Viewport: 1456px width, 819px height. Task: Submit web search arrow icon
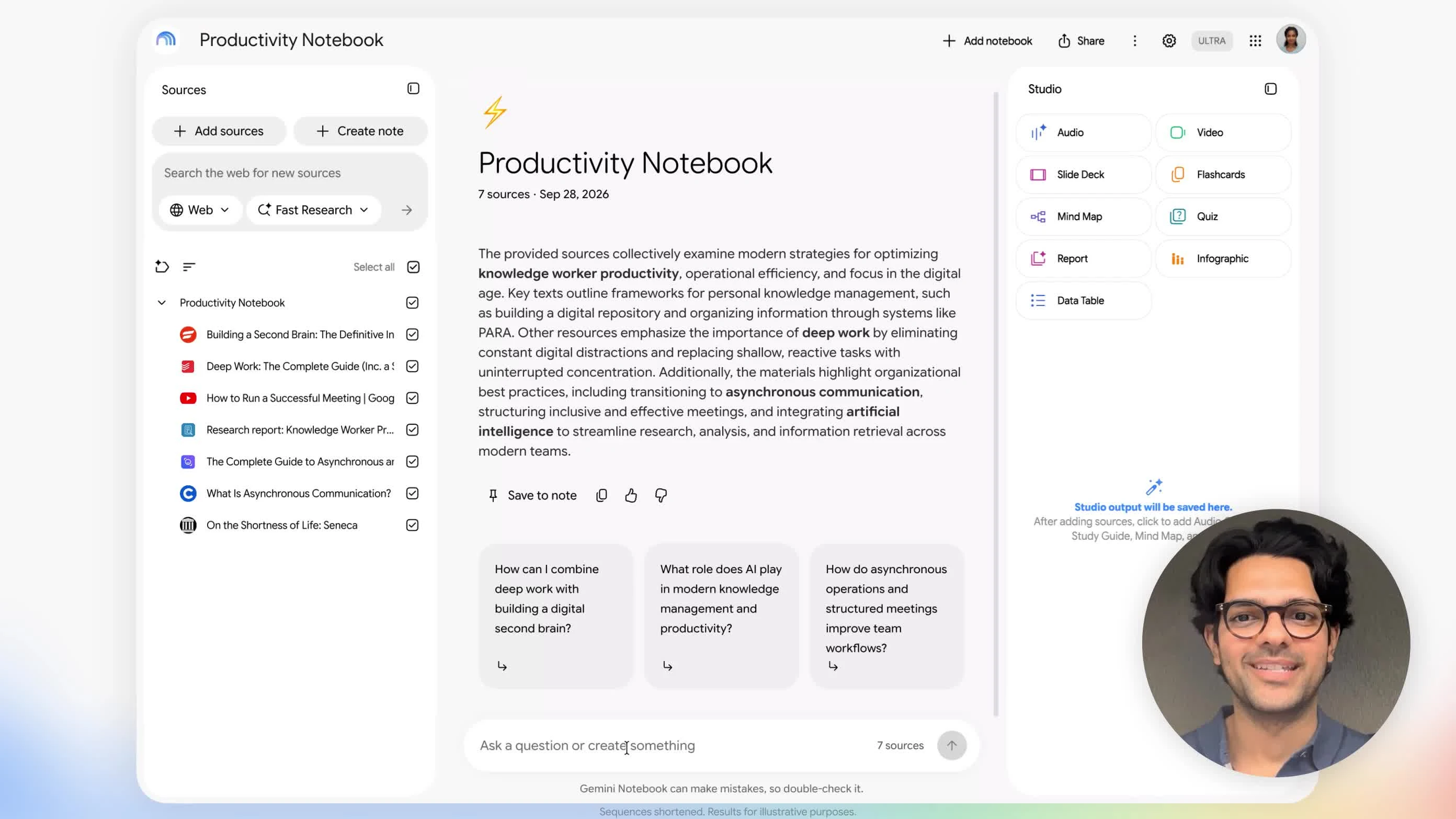click(x=406, y=210)
